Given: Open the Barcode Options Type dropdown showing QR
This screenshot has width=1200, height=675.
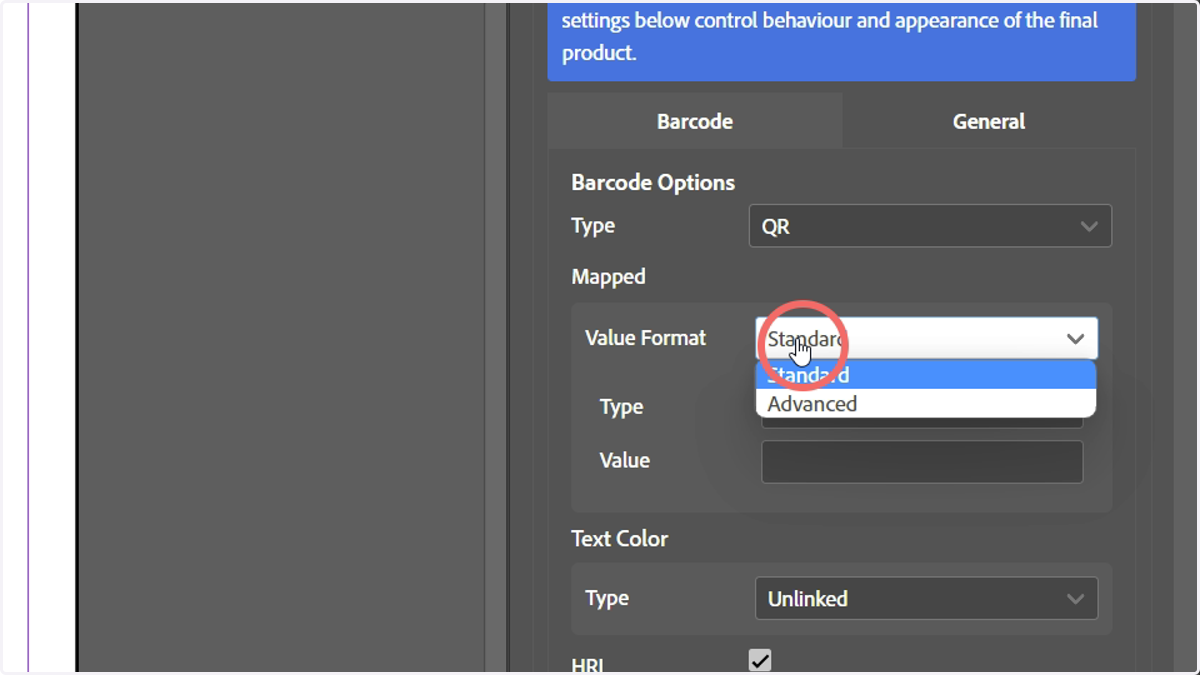Looking at the screenshot, I should (930, 226).
